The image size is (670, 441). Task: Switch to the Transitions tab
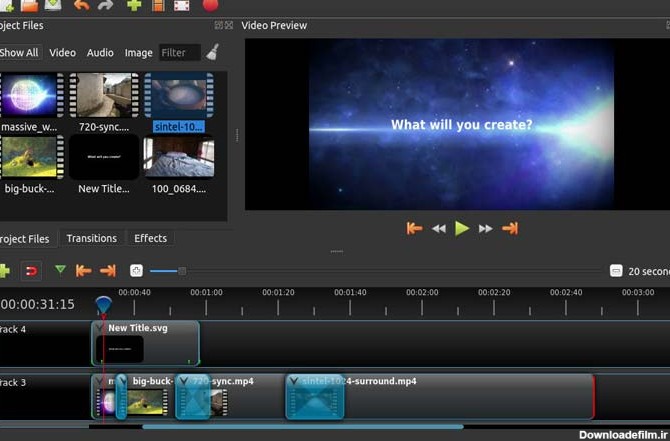(x=91, y=238)
